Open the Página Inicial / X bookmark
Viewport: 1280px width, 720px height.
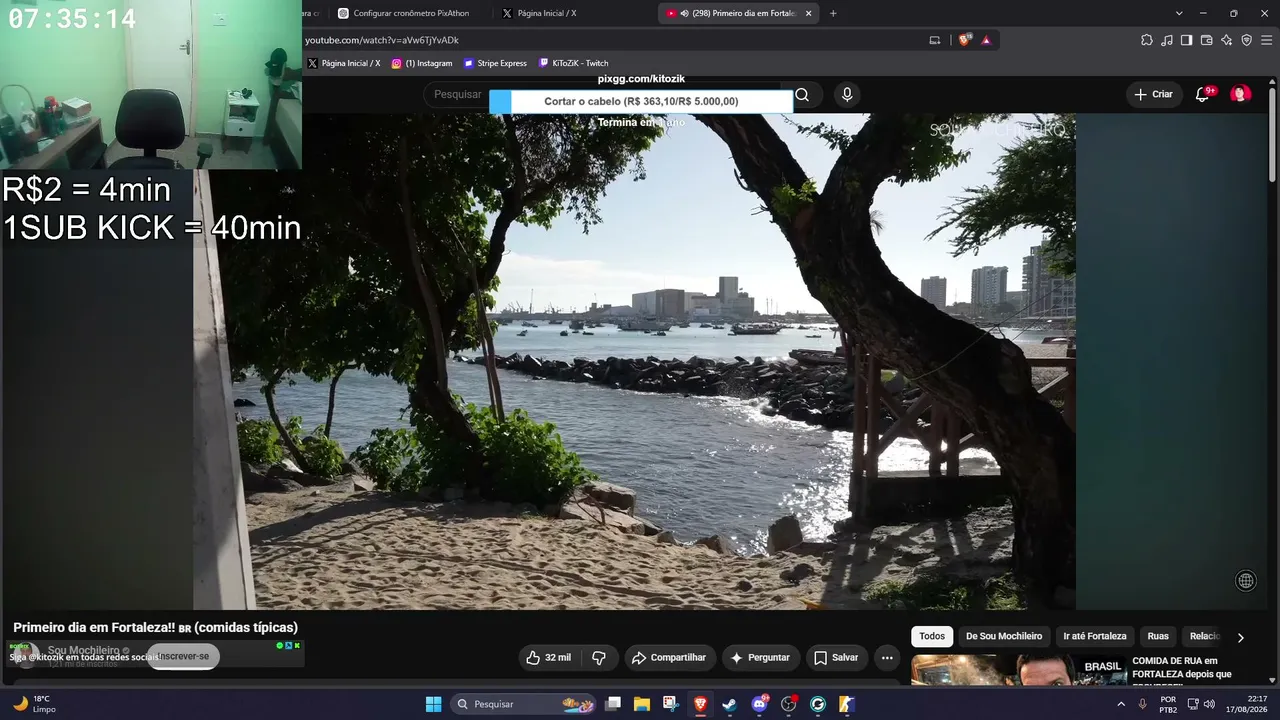pos(344,63)
